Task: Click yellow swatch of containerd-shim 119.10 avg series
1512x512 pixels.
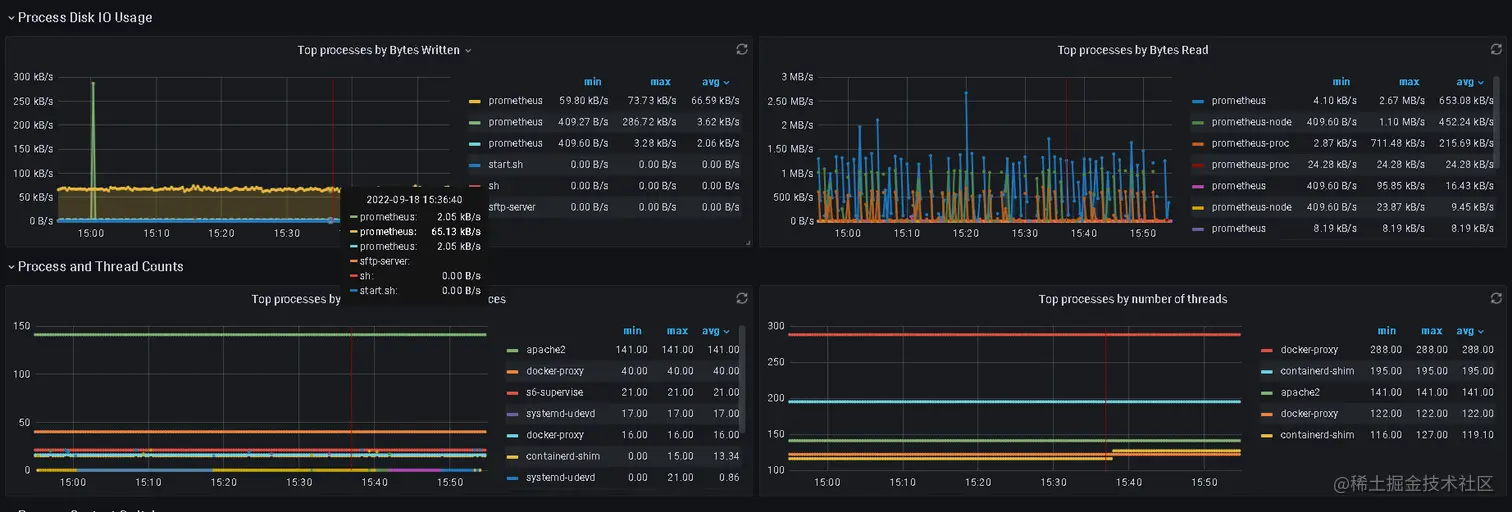Action: point(1267,435)
